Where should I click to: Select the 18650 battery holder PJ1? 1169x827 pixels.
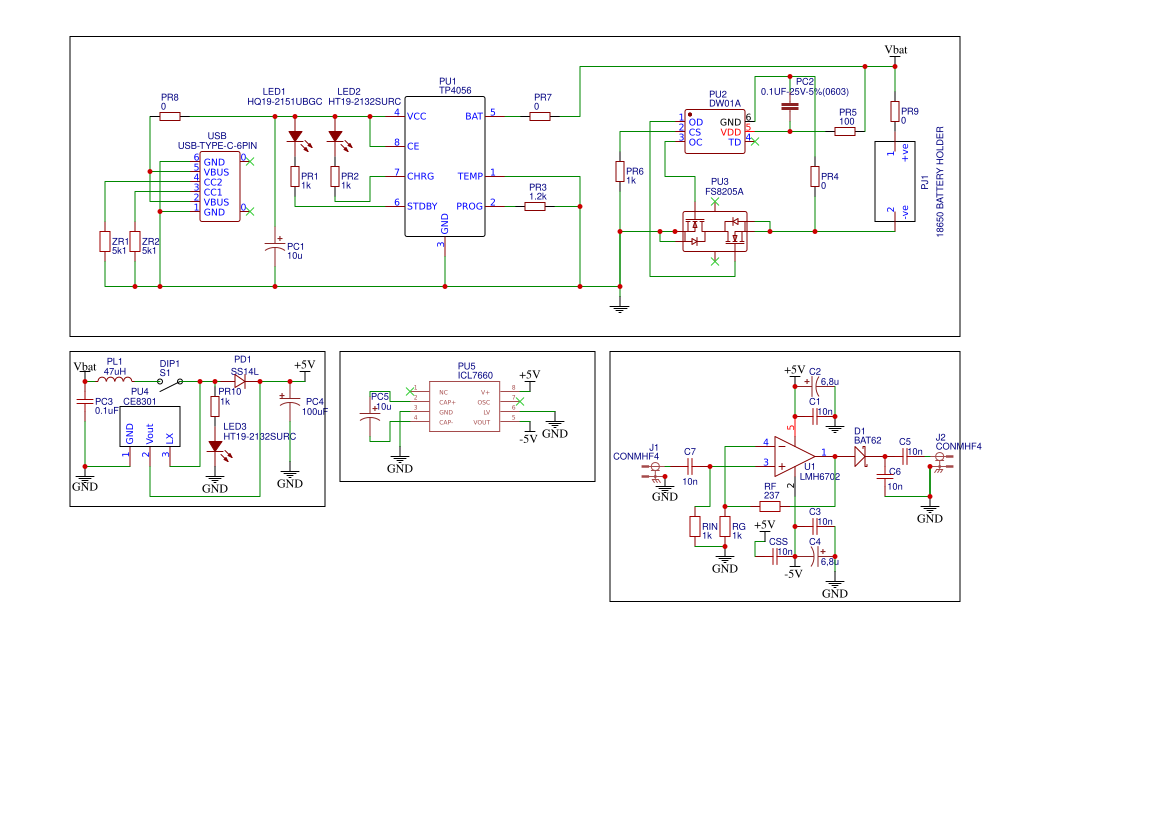tap(897, 181)
